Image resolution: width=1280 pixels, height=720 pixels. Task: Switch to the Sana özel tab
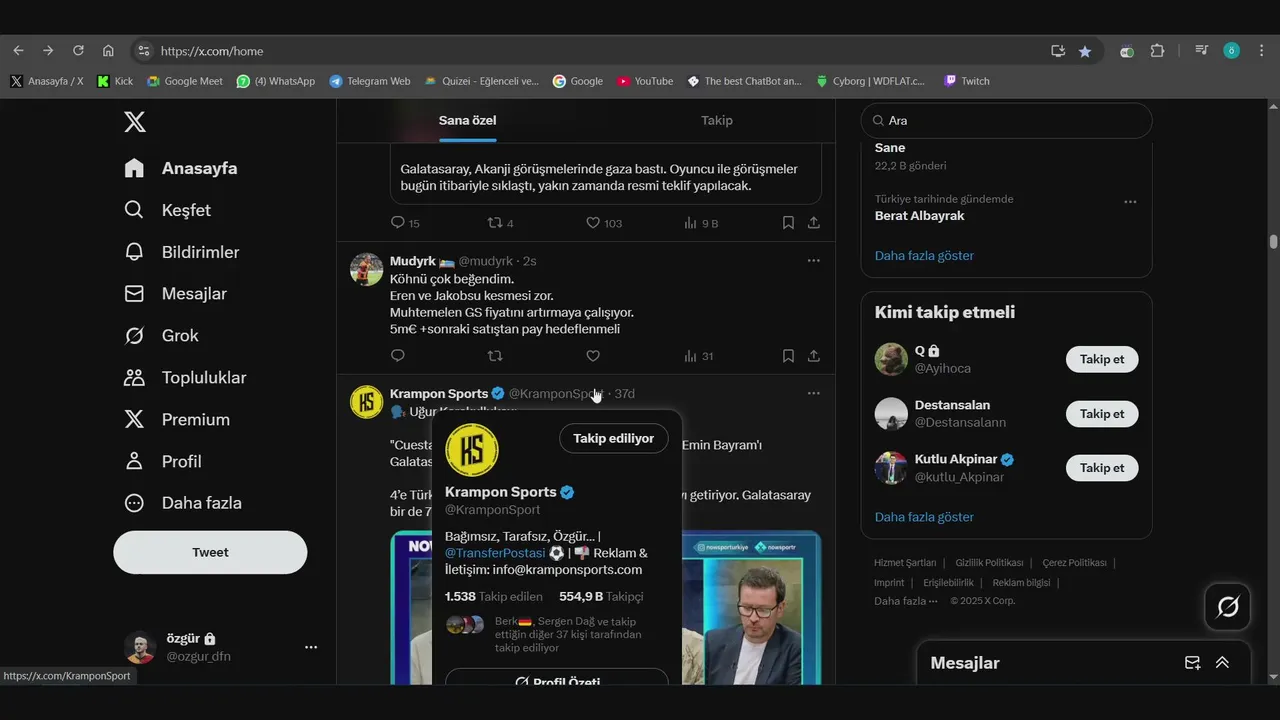[x=467, y=120]
